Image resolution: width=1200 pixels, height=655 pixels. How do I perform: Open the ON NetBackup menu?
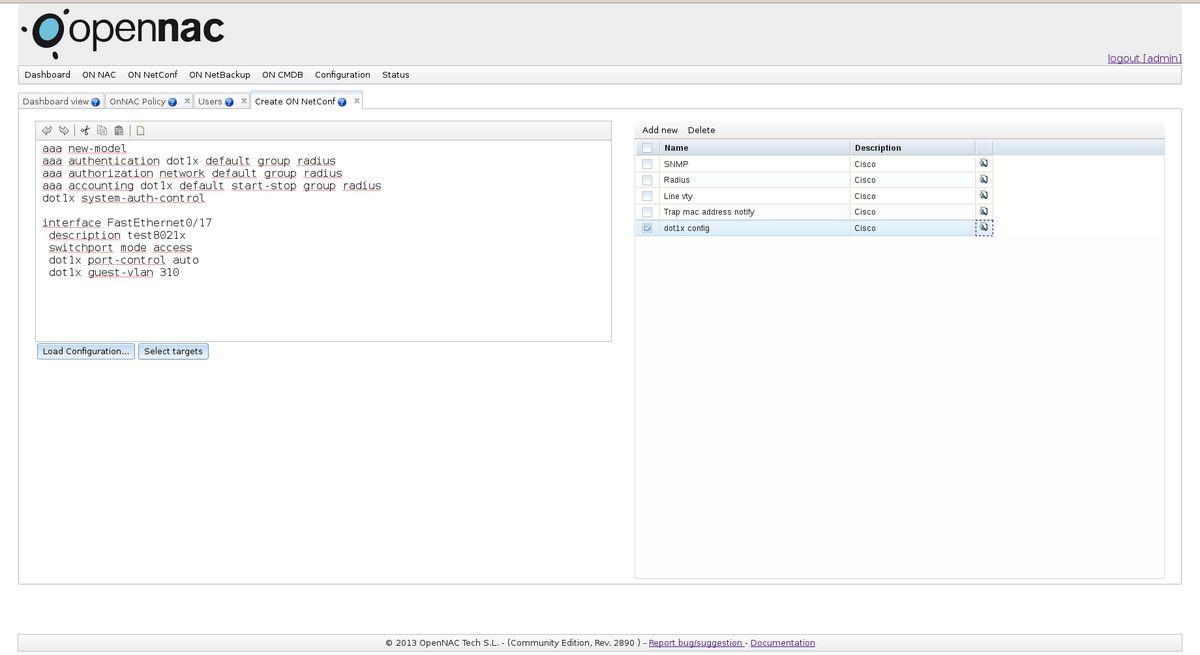(219, 75)
